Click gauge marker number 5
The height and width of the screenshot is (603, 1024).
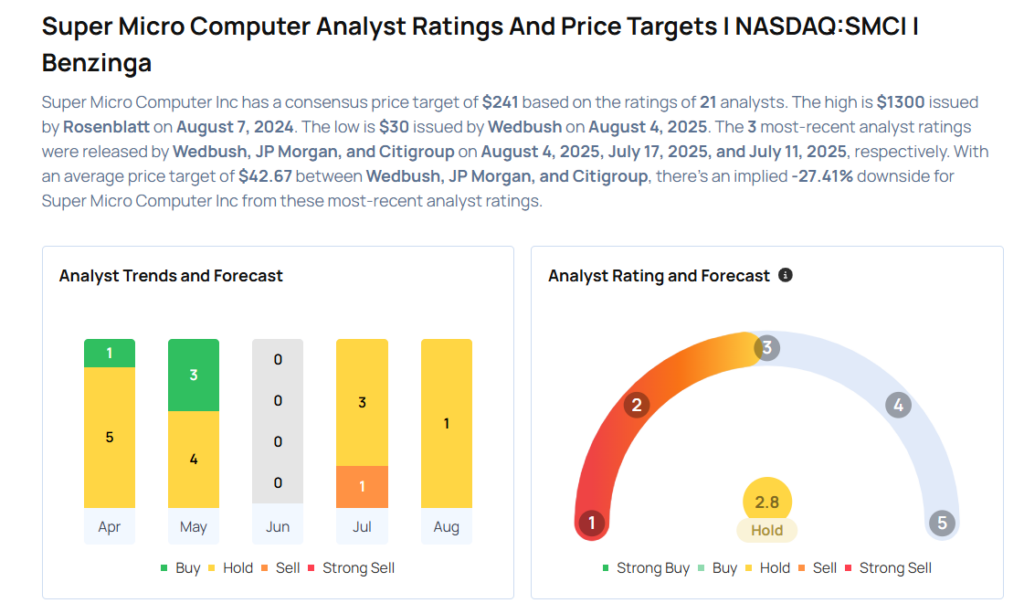[x=941, y=523]
